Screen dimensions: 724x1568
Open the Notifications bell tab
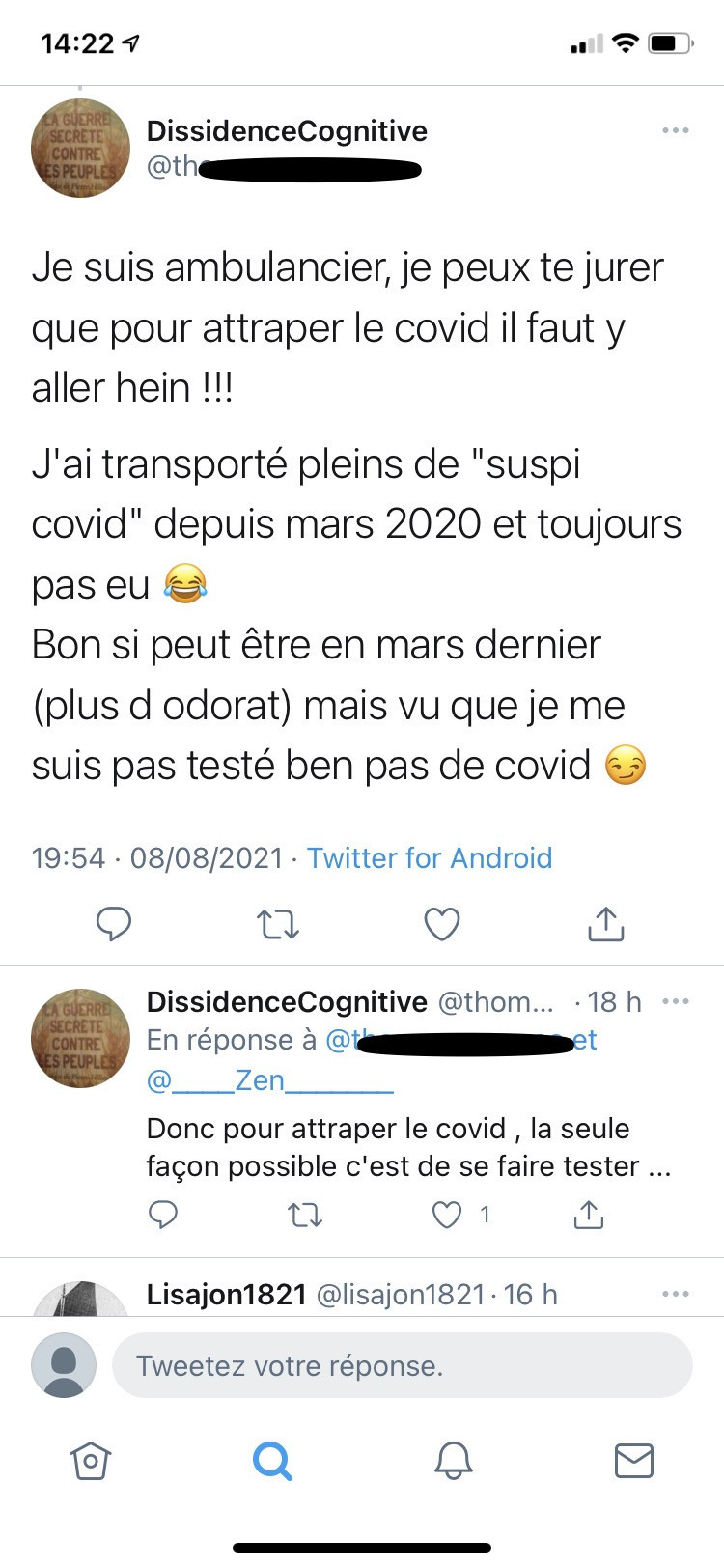453,1461
